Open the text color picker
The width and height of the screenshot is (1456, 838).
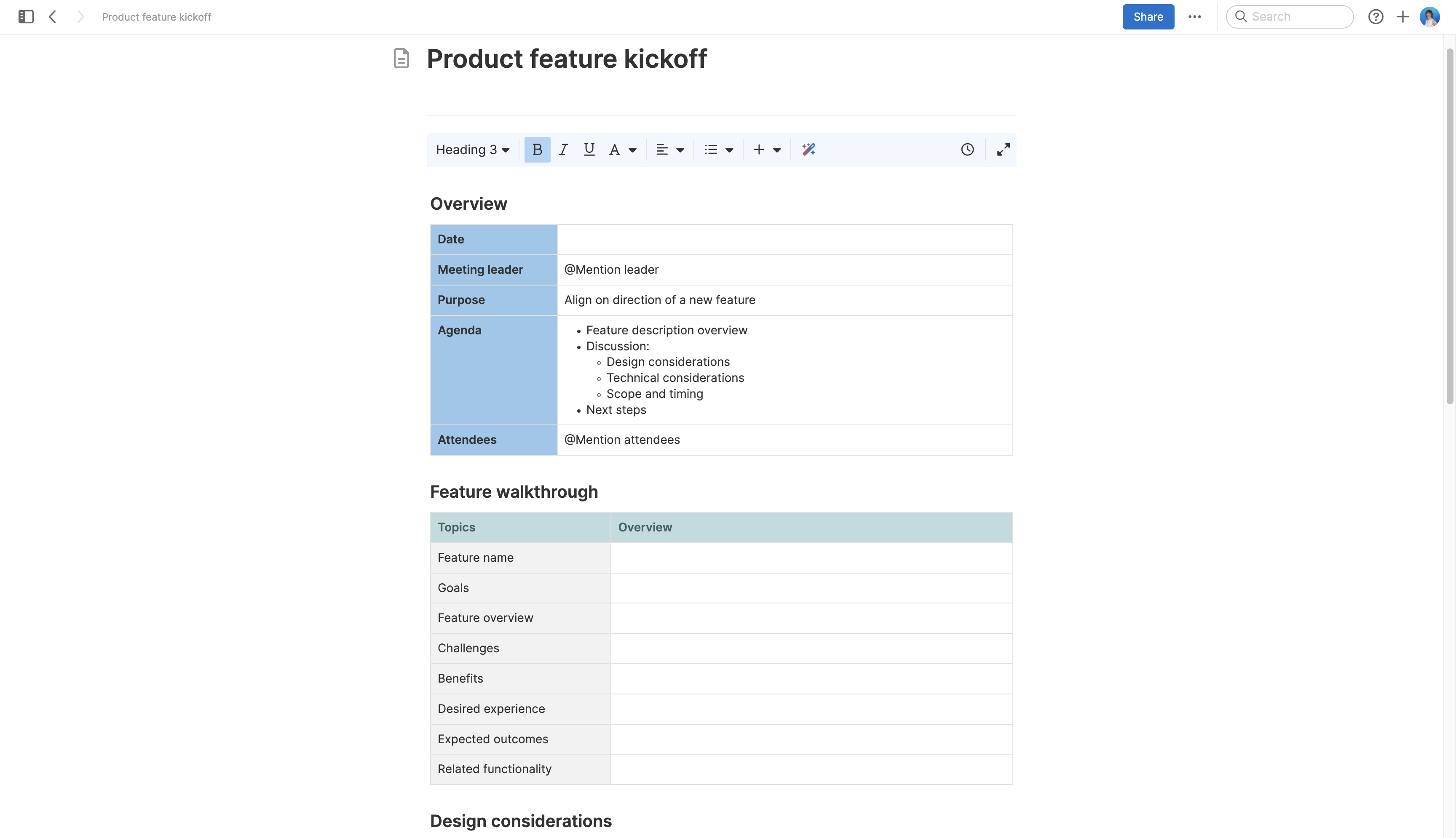coord(622,149)
